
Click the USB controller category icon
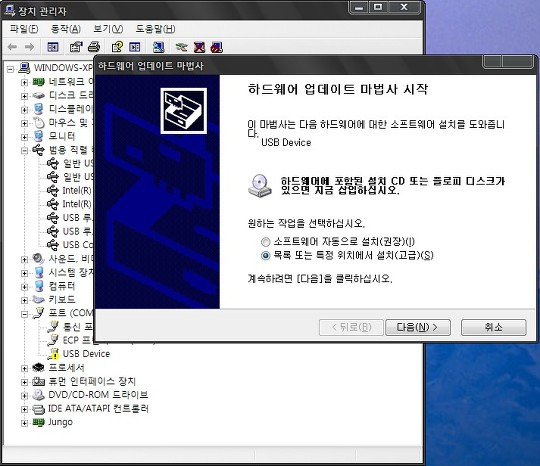(39, 150)
